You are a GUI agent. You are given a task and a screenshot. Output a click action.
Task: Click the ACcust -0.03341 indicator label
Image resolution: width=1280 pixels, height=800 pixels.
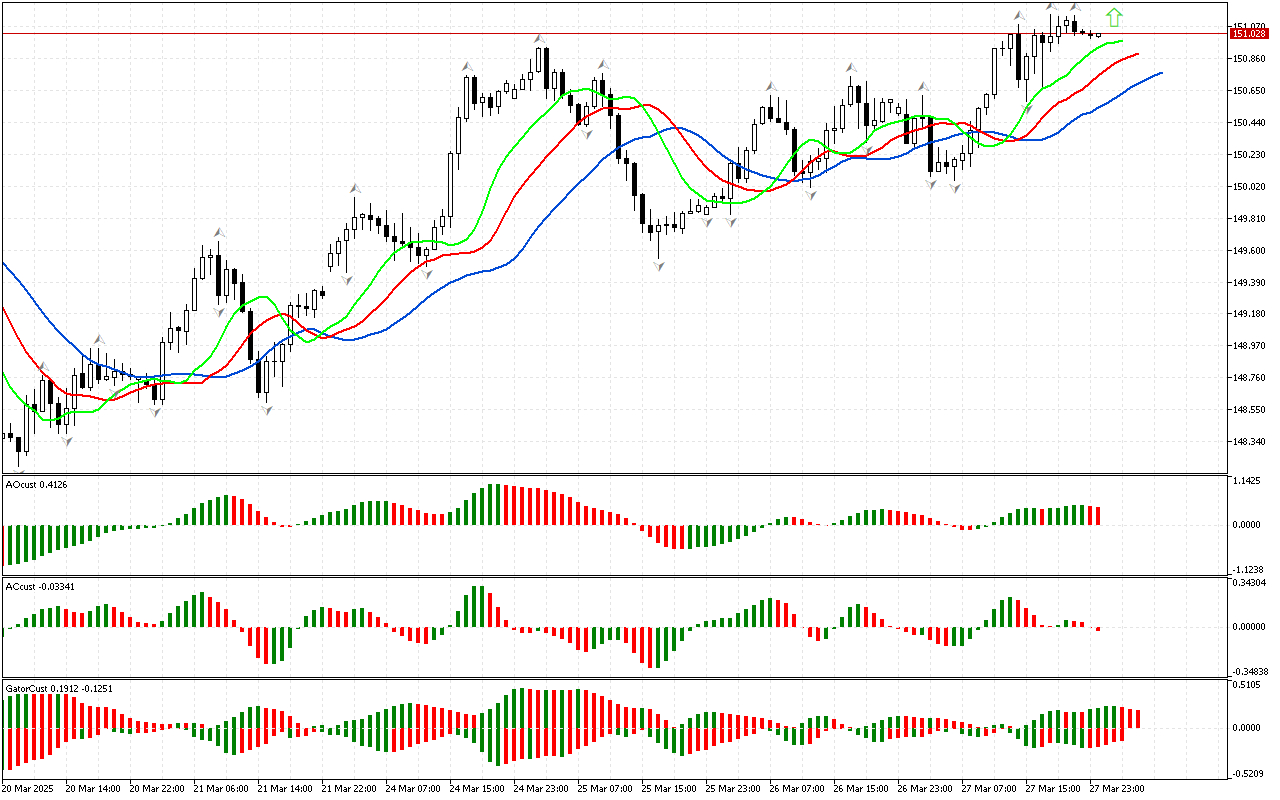40,586
